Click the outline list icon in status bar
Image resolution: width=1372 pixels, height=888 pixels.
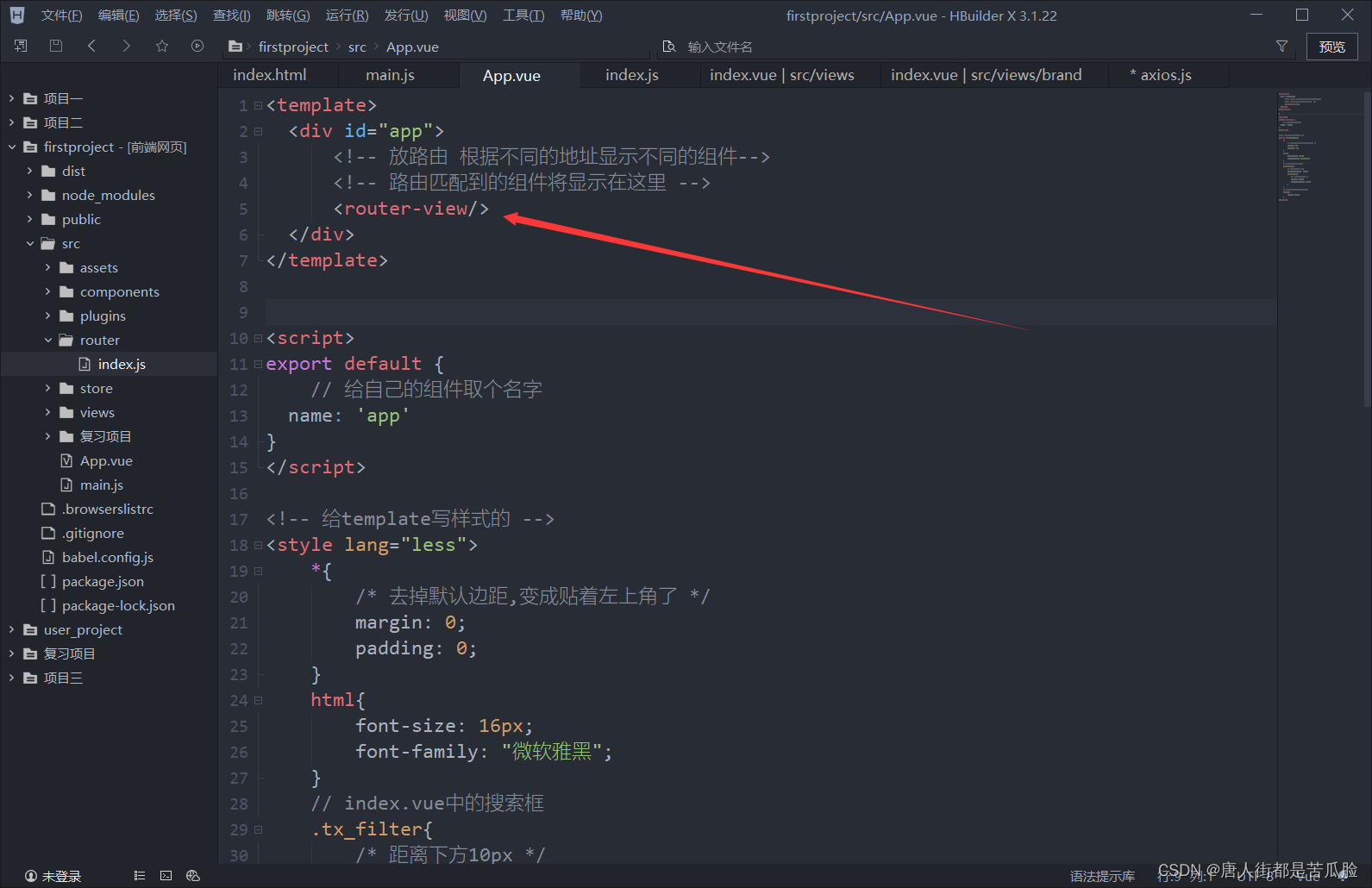pos(140,876)
